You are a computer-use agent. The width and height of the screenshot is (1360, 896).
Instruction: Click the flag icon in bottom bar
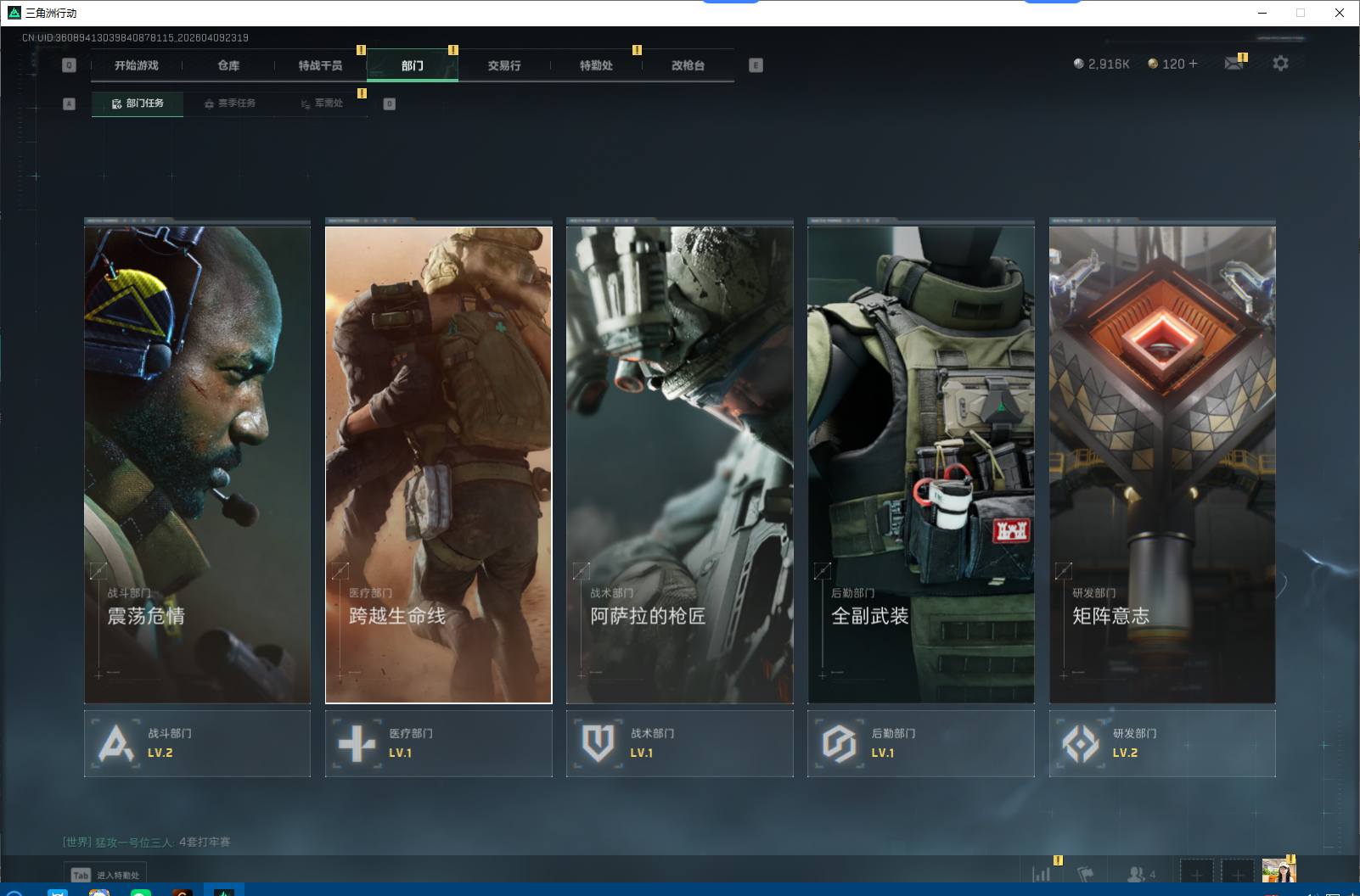click(x=1085, y=874)
